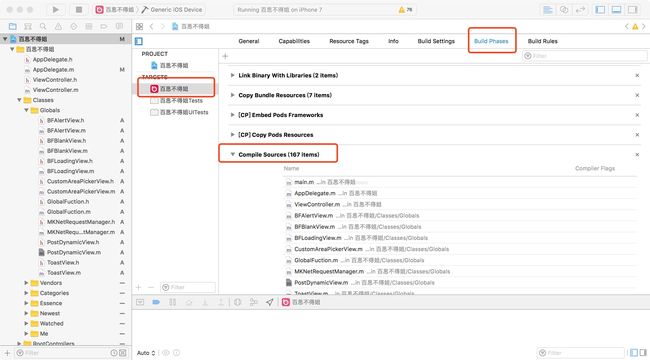Collapse the Classes folder

19,100
